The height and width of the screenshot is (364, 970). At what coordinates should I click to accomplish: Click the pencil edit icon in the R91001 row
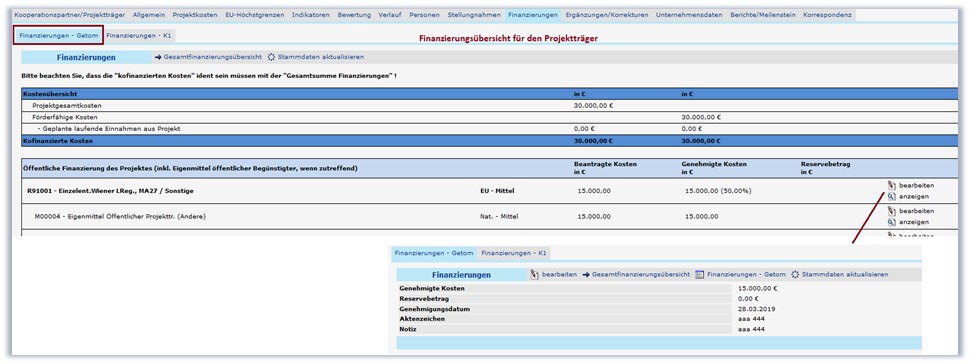[891, 185]
